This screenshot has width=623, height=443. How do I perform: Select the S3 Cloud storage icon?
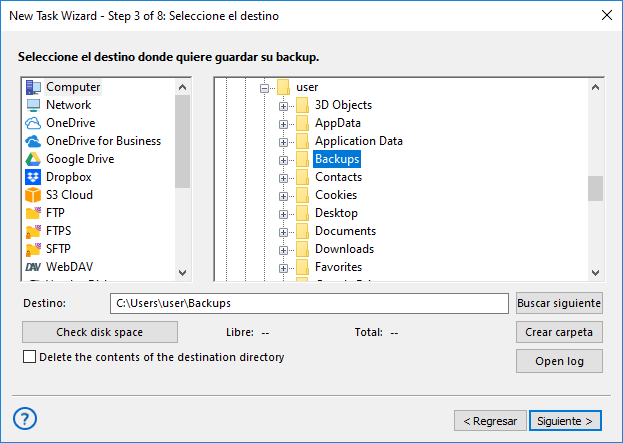[x=33, y=195]
